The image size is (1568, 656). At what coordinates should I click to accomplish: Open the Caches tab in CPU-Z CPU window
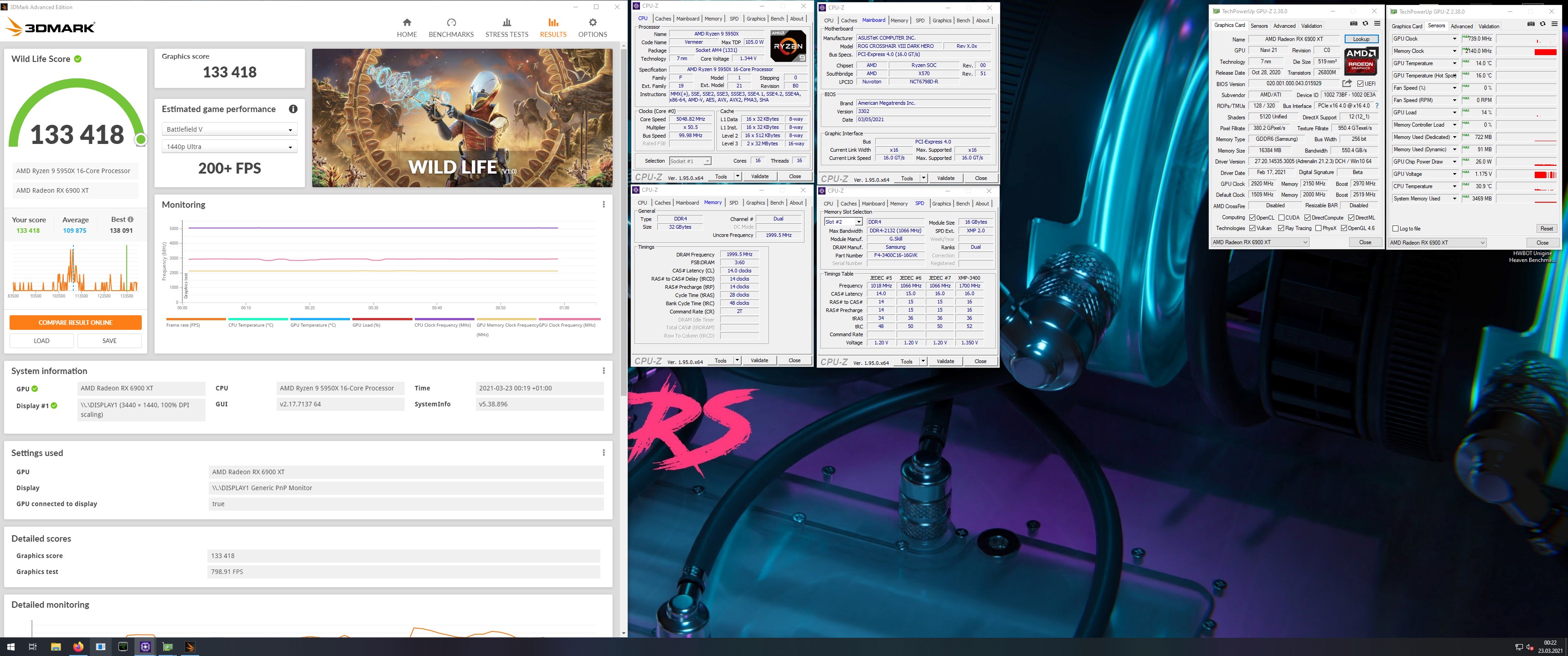[663, 19]
